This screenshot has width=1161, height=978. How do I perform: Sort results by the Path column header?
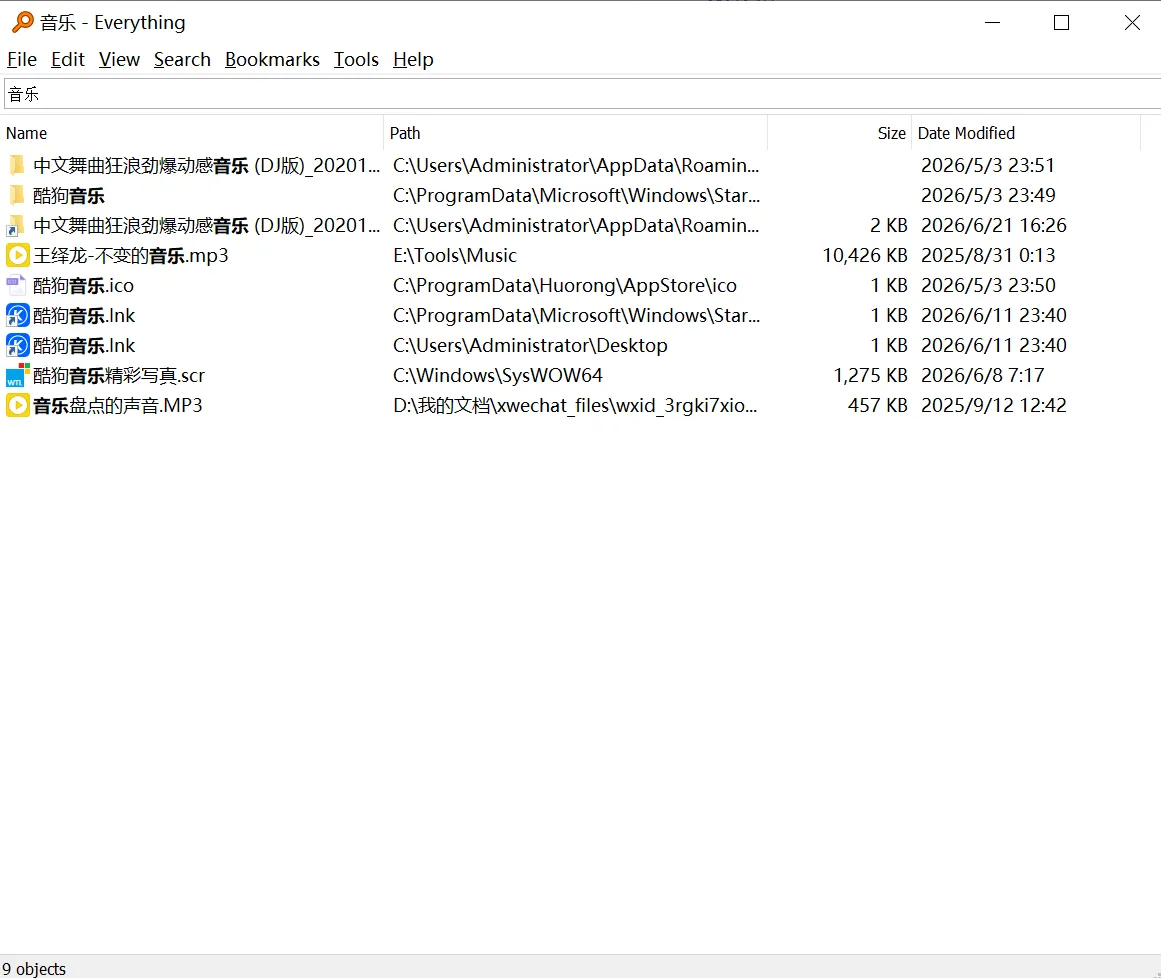coord(575,133)
